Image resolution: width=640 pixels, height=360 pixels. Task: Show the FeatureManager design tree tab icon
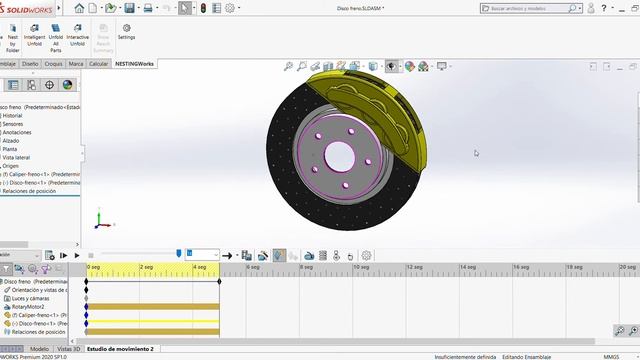click(13, 85)
